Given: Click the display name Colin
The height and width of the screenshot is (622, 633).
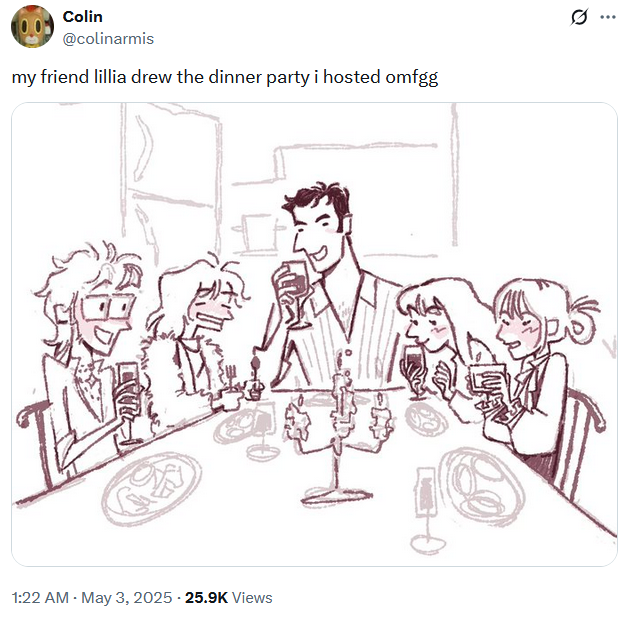Looking at the screenshot, I should pos(83,17).
